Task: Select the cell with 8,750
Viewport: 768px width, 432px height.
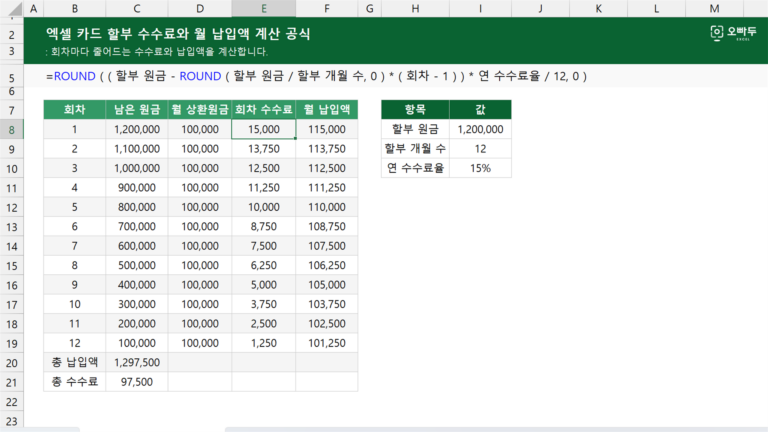Action: (x=264, y=227)
